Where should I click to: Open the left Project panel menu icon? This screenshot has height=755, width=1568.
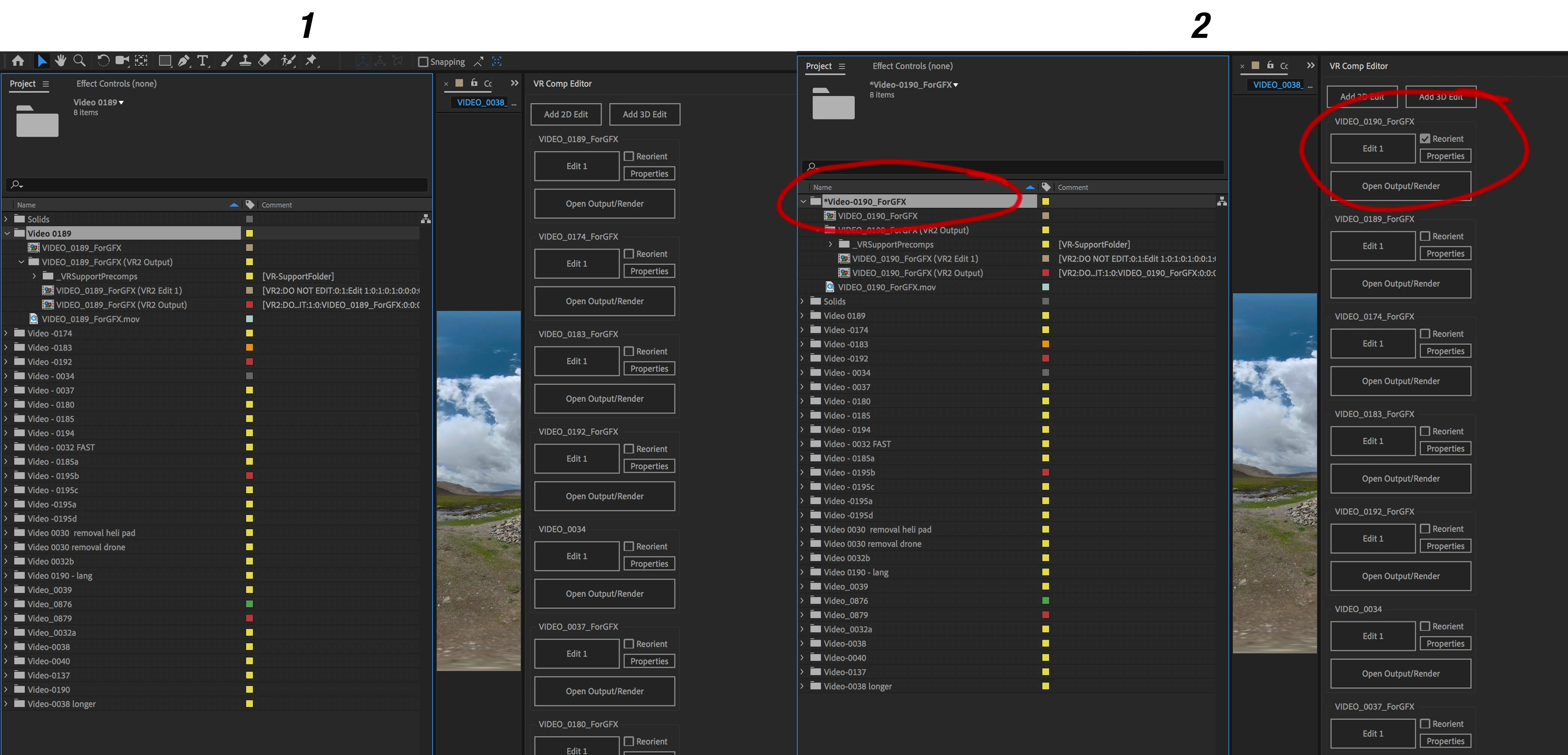46,84
